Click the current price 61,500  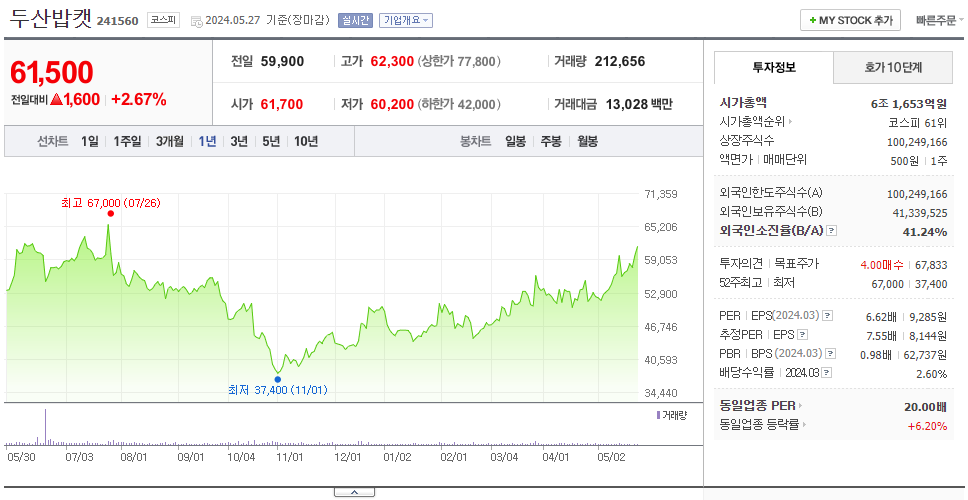52,73
